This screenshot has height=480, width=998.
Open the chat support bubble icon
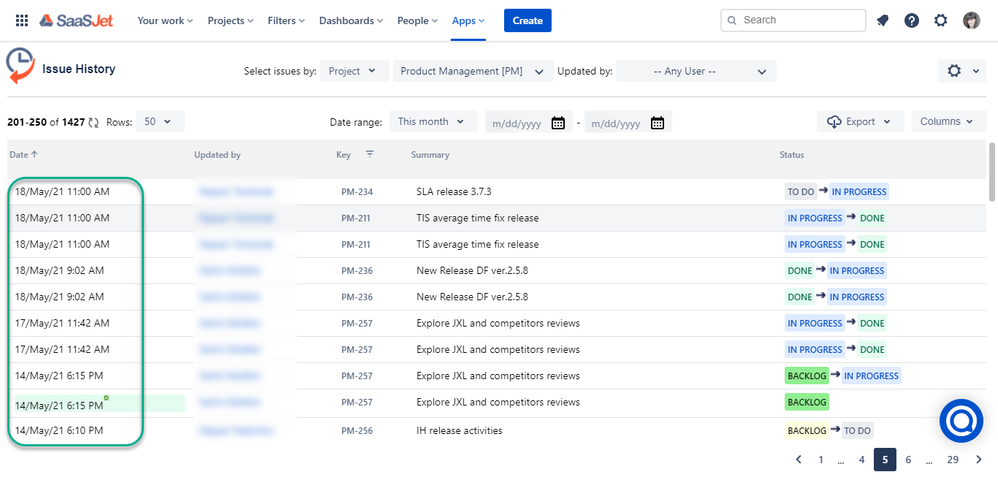tap(961, 421)
